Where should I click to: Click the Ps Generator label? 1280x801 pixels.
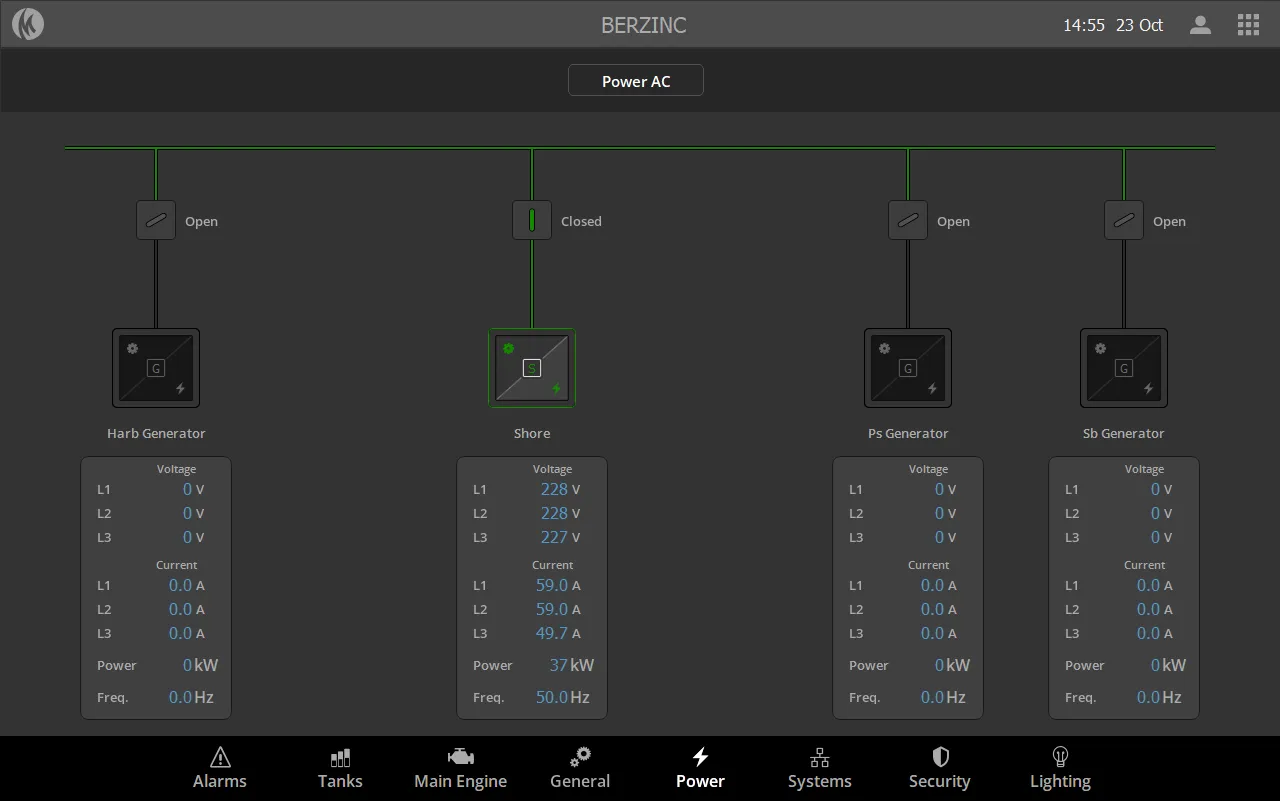click(x=908, y=433)
